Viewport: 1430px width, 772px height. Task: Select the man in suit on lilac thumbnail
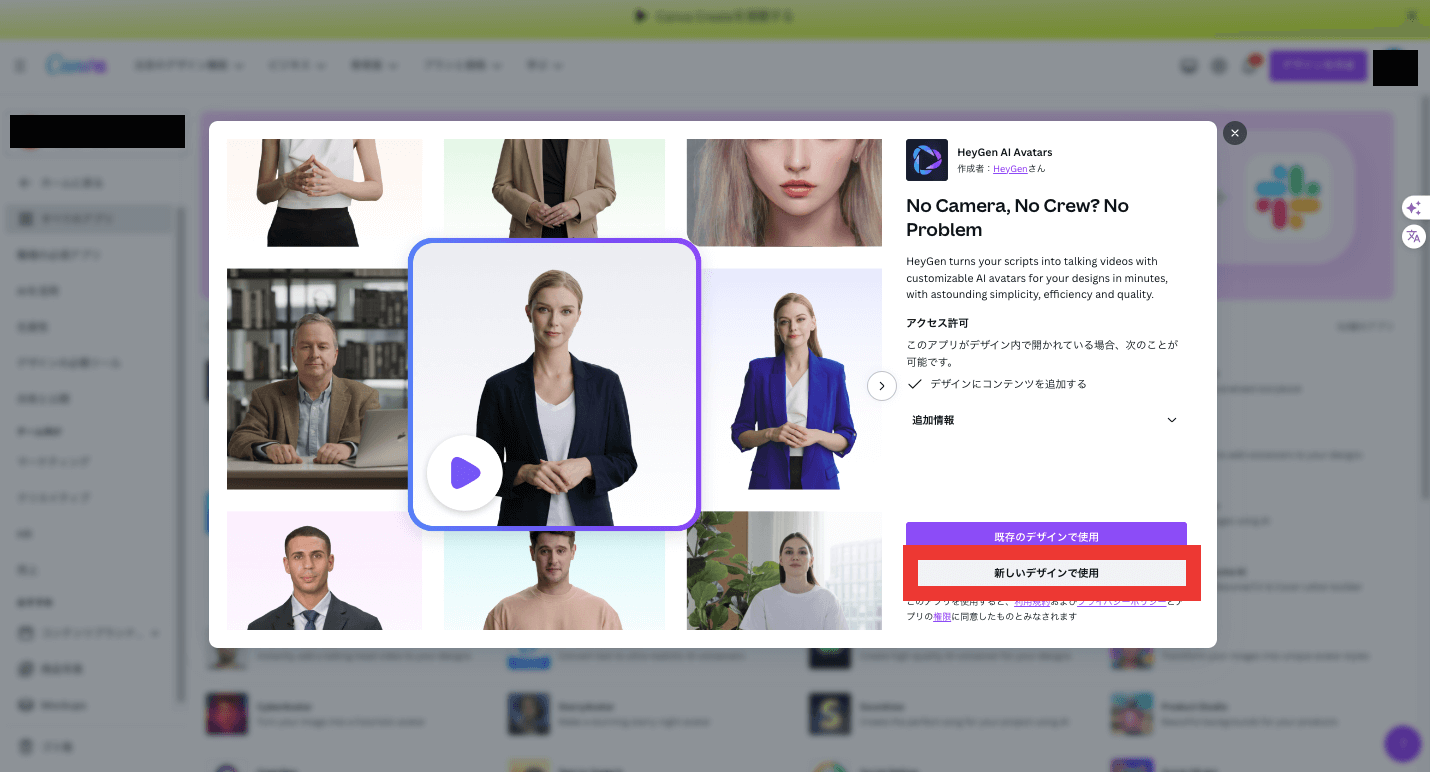coord(324,571)
